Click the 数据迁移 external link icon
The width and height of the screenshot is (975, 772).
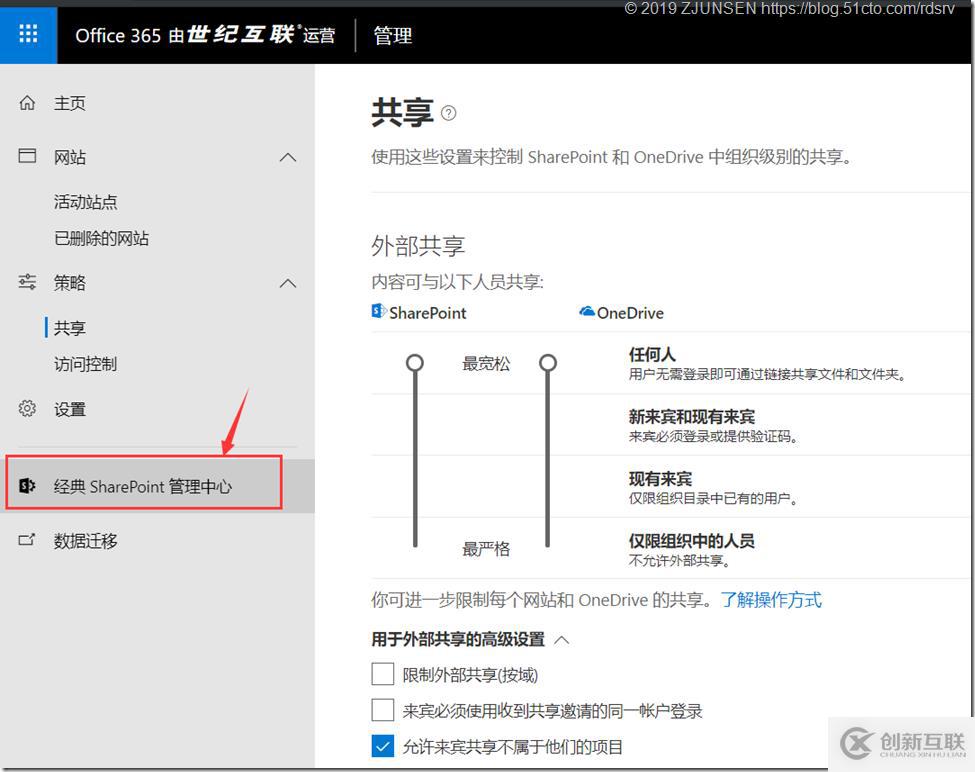27,540
